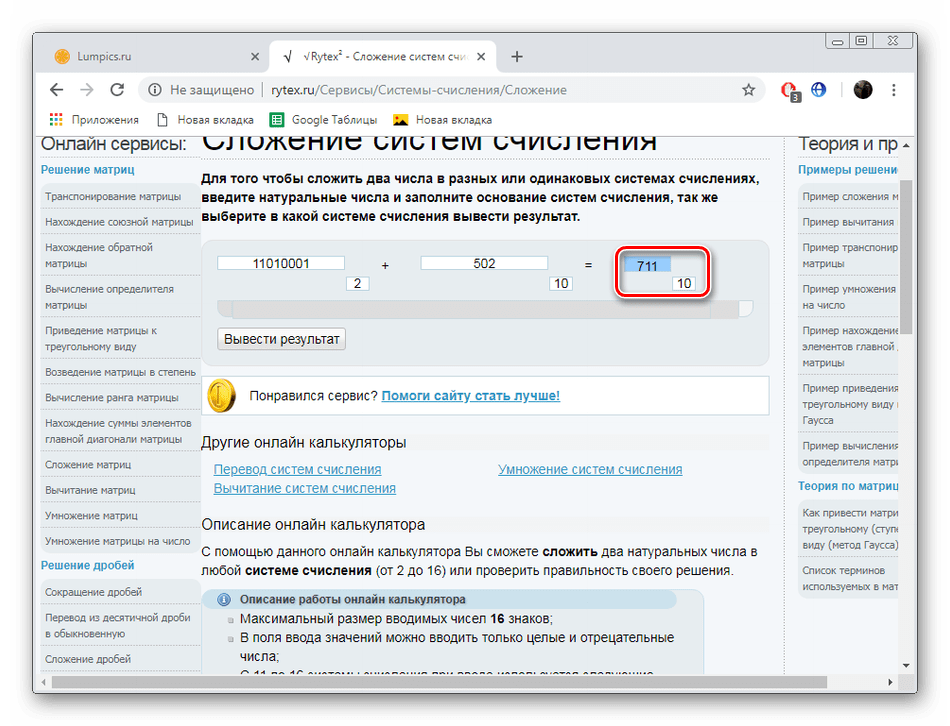Open the Google Таблицы bookmark

[324, 120]
